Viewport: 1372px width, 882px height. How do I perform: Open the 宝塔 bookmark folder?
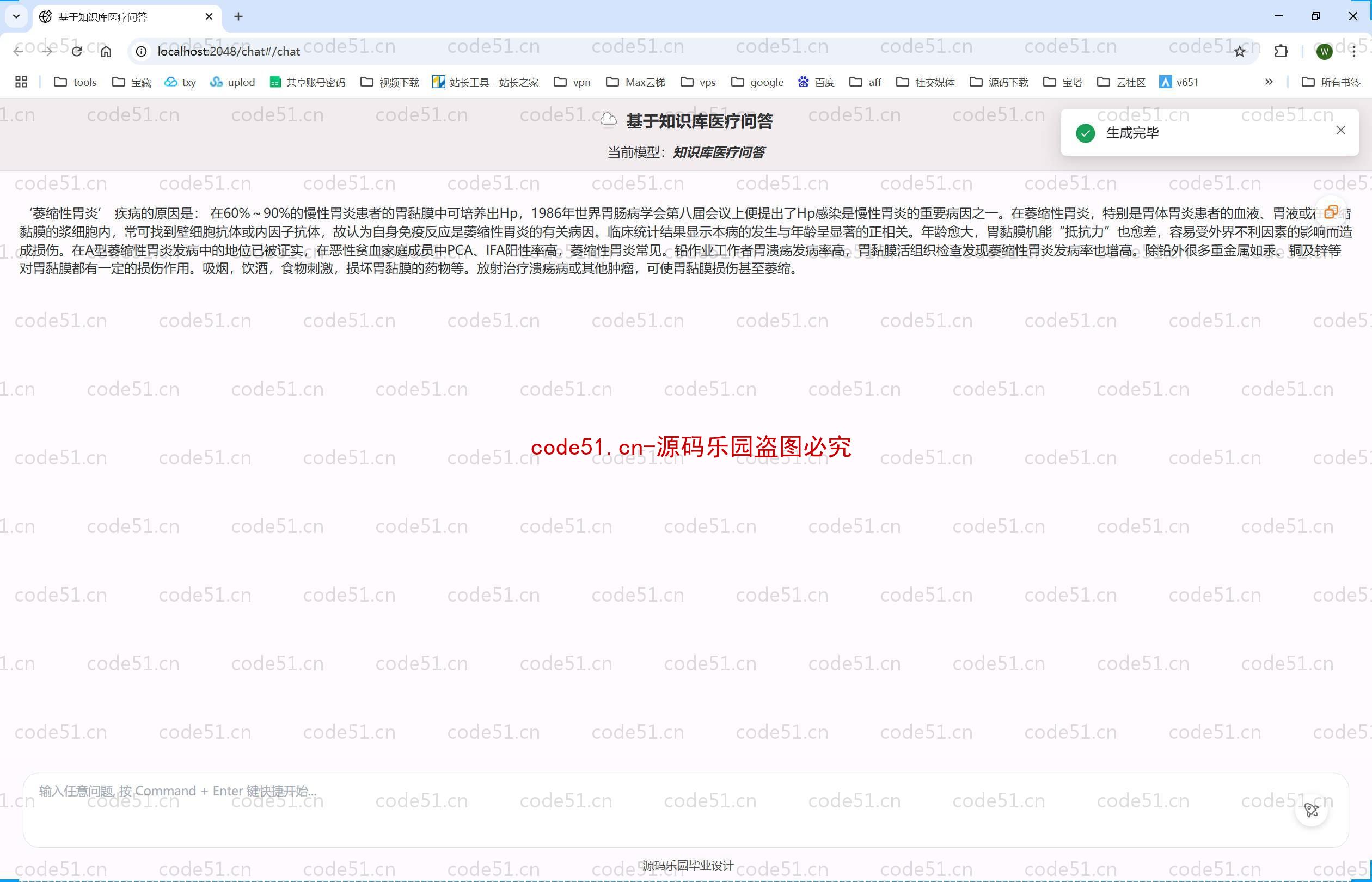(1063, 82)
